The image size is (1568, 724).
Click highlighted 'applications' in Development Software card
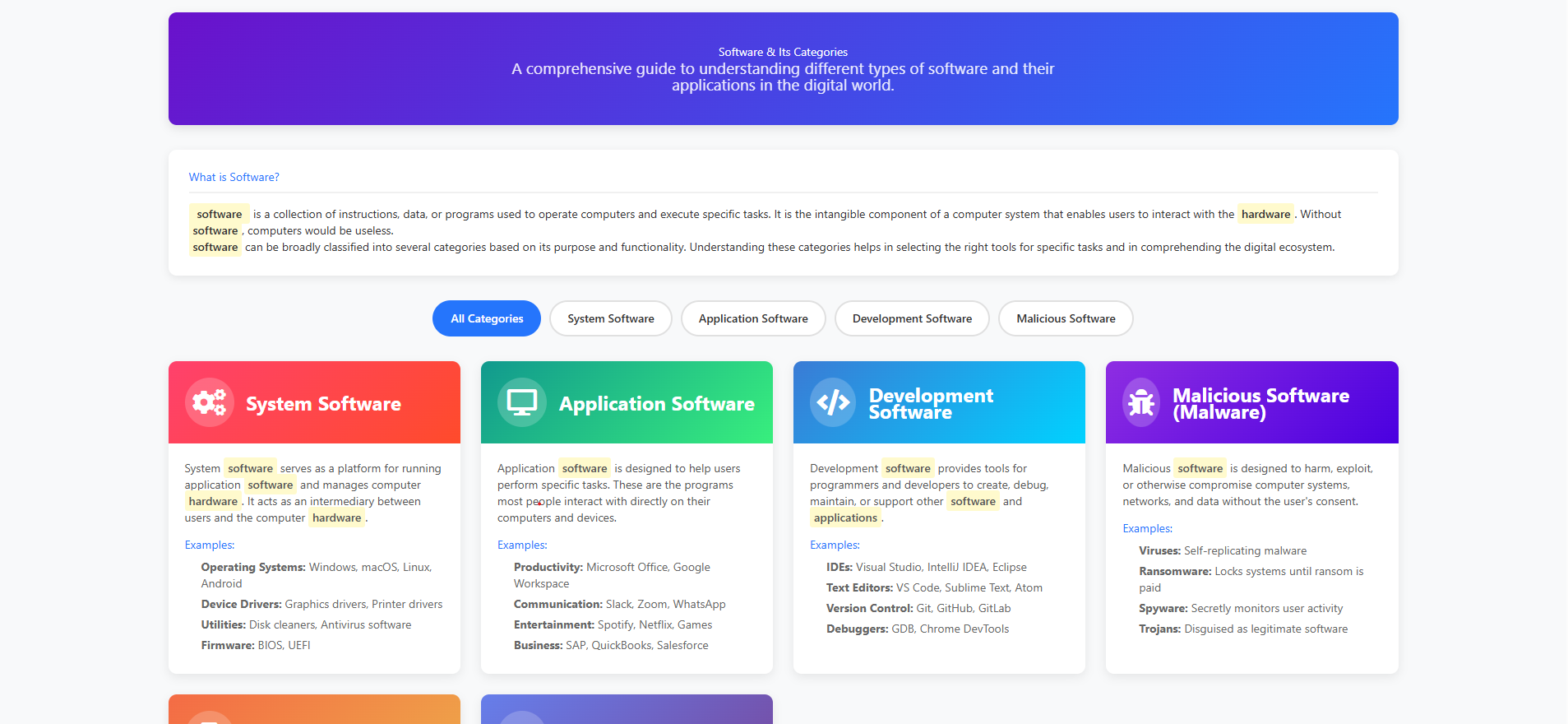coord(845,517)
